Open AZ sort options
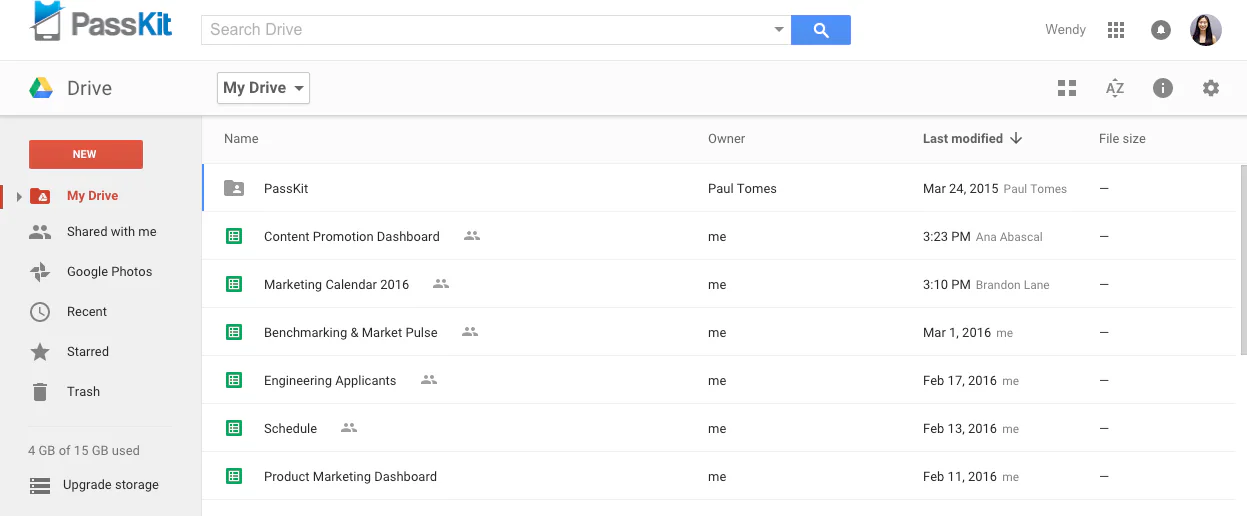This screenshot has width=1247, height=516. (1115, 88)
